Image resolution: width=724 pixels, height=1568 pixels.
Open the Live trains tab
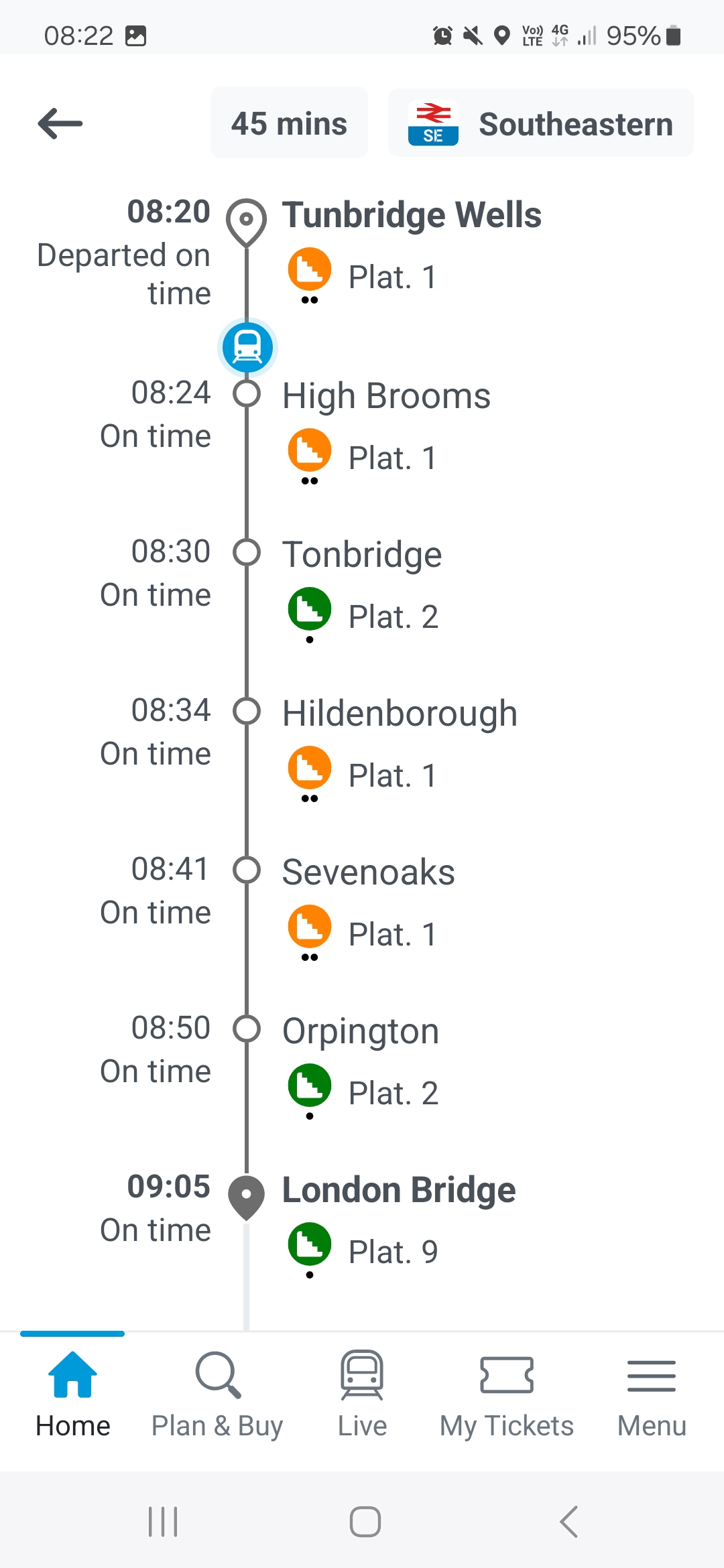coord(362,1394)
